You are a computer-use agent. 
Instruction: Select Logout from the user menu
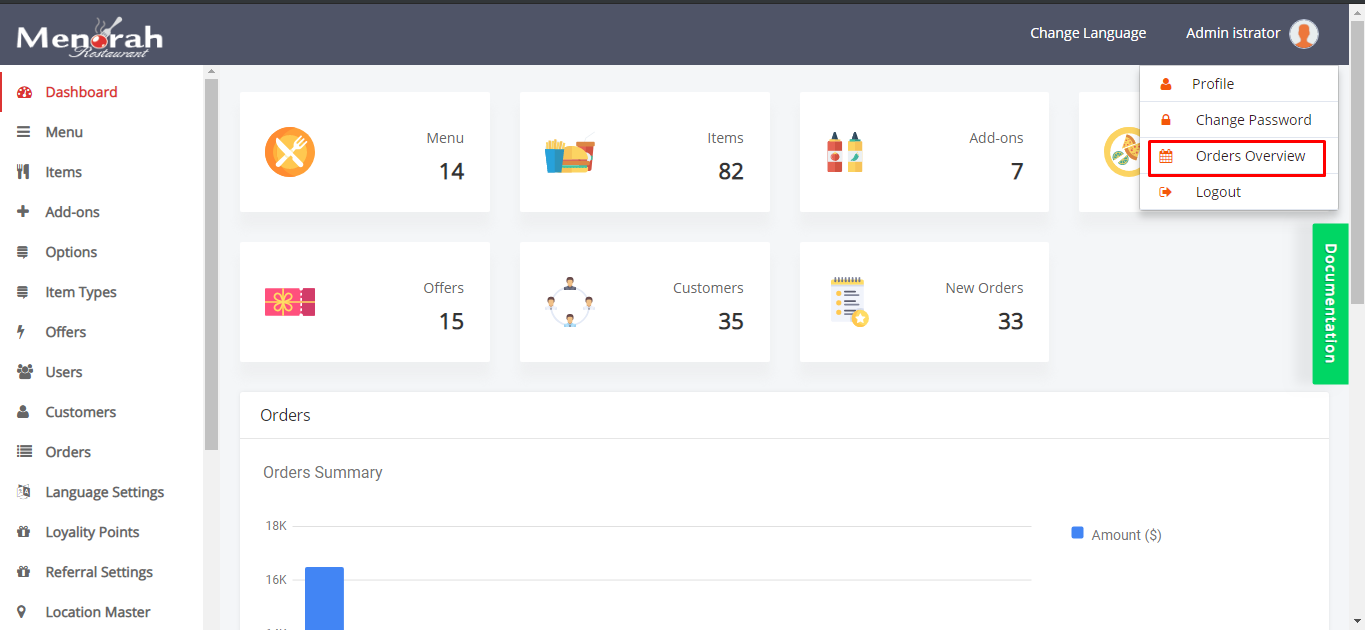tap(1218, 192)
